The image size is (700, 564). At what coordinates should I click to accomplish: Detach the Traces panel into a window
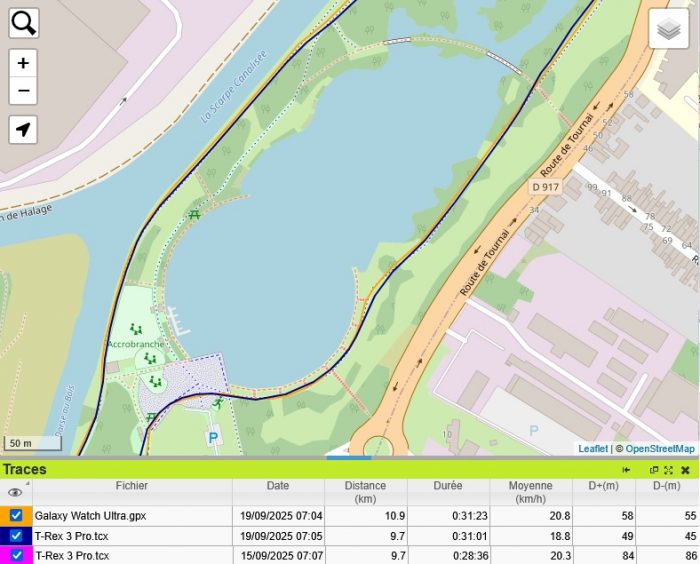(654, 470)
